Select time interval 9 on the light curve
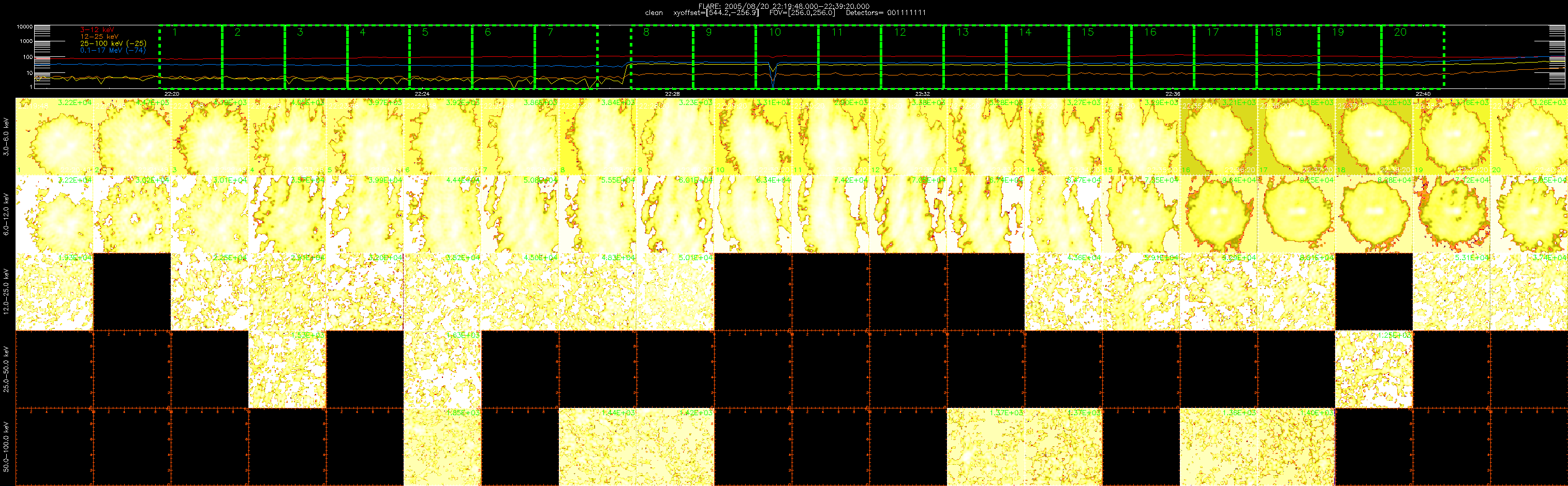This screenshot has height=486, width=1568. tap(725, 57)
